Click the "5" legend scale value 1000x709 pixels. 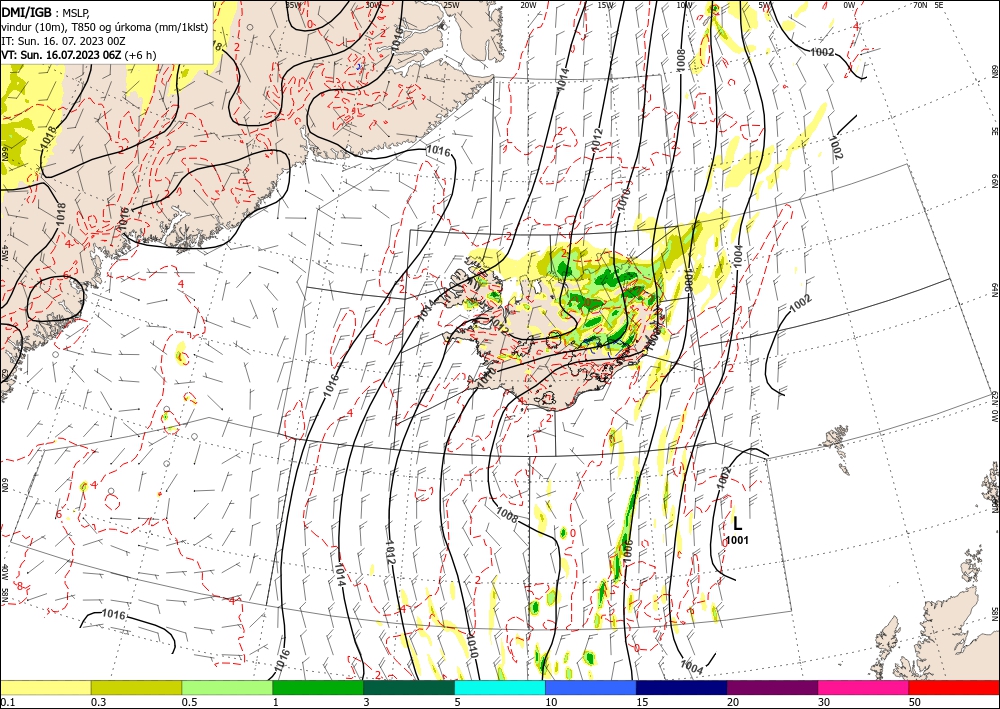[x=458, y=702]
